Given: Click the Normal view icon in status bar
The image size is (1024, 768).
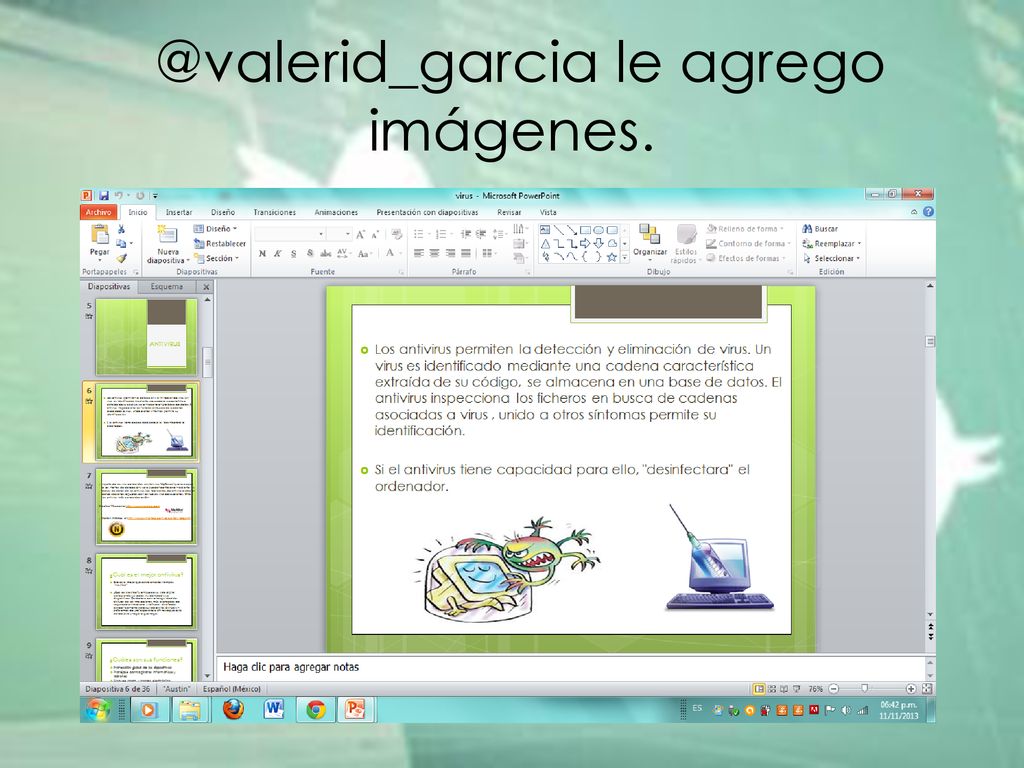Looking at the screenshot, I should [759, 689].
